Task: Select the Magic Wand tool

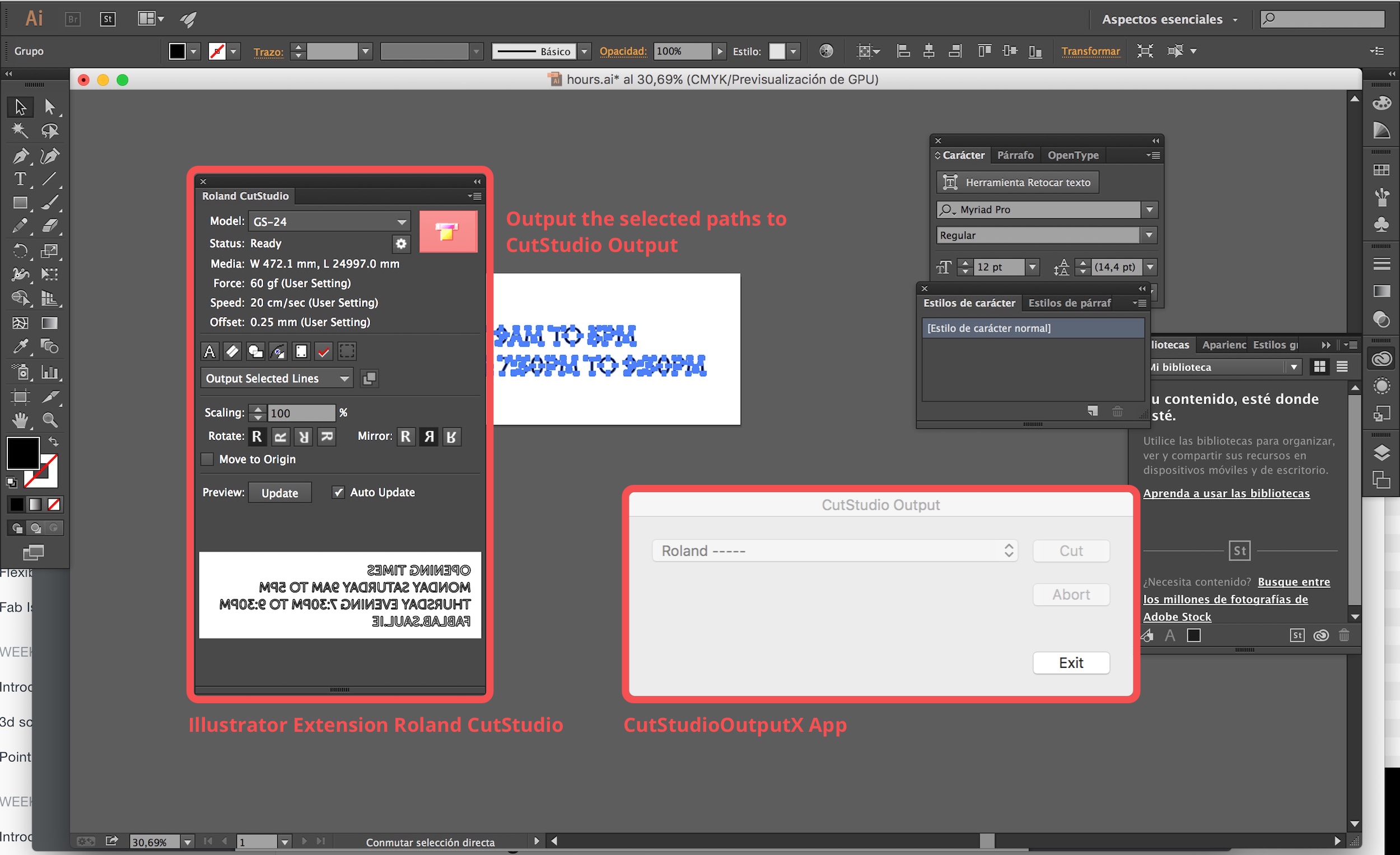Action: 21,130
